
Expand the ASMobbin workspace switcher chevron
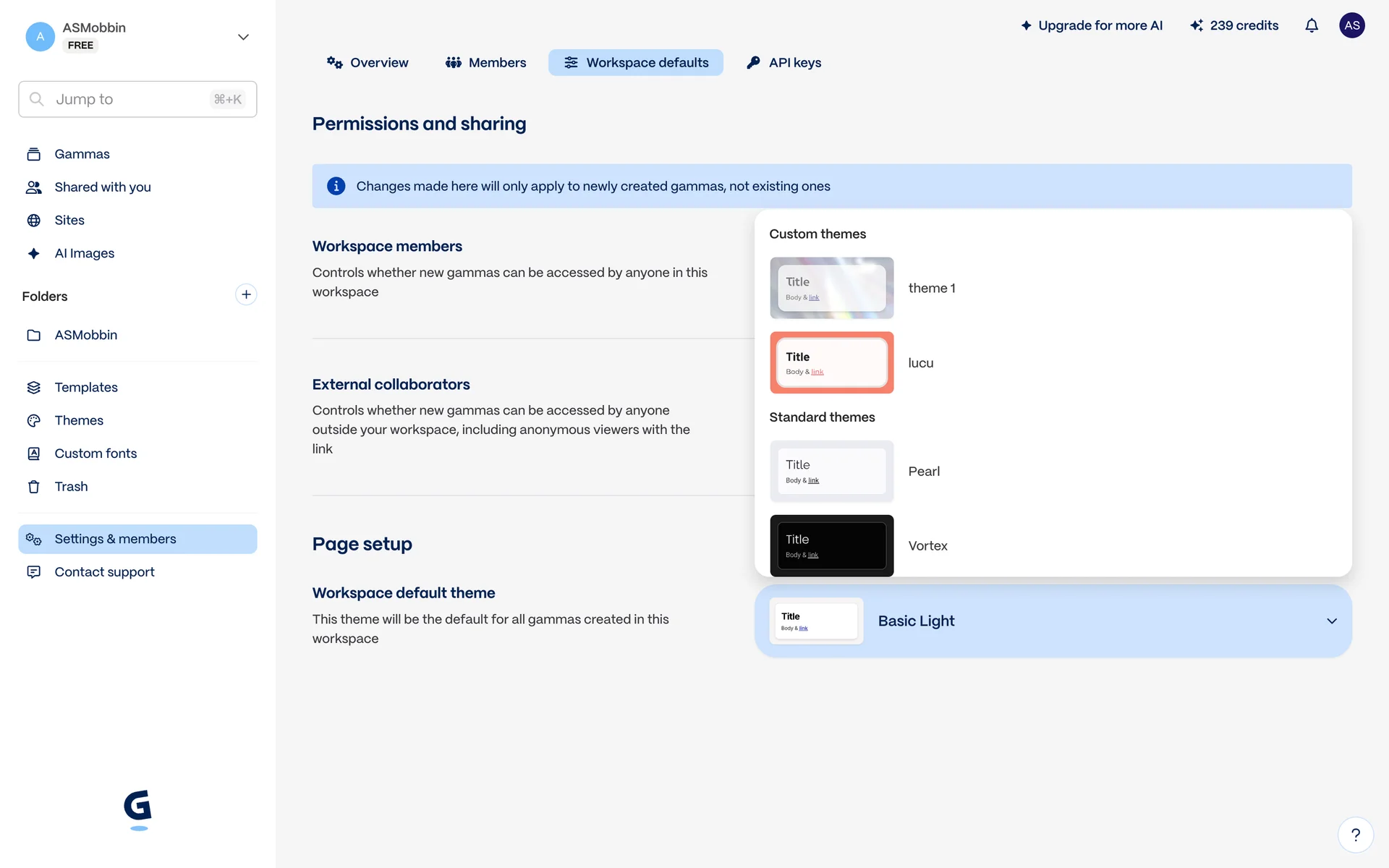[243, 37]
